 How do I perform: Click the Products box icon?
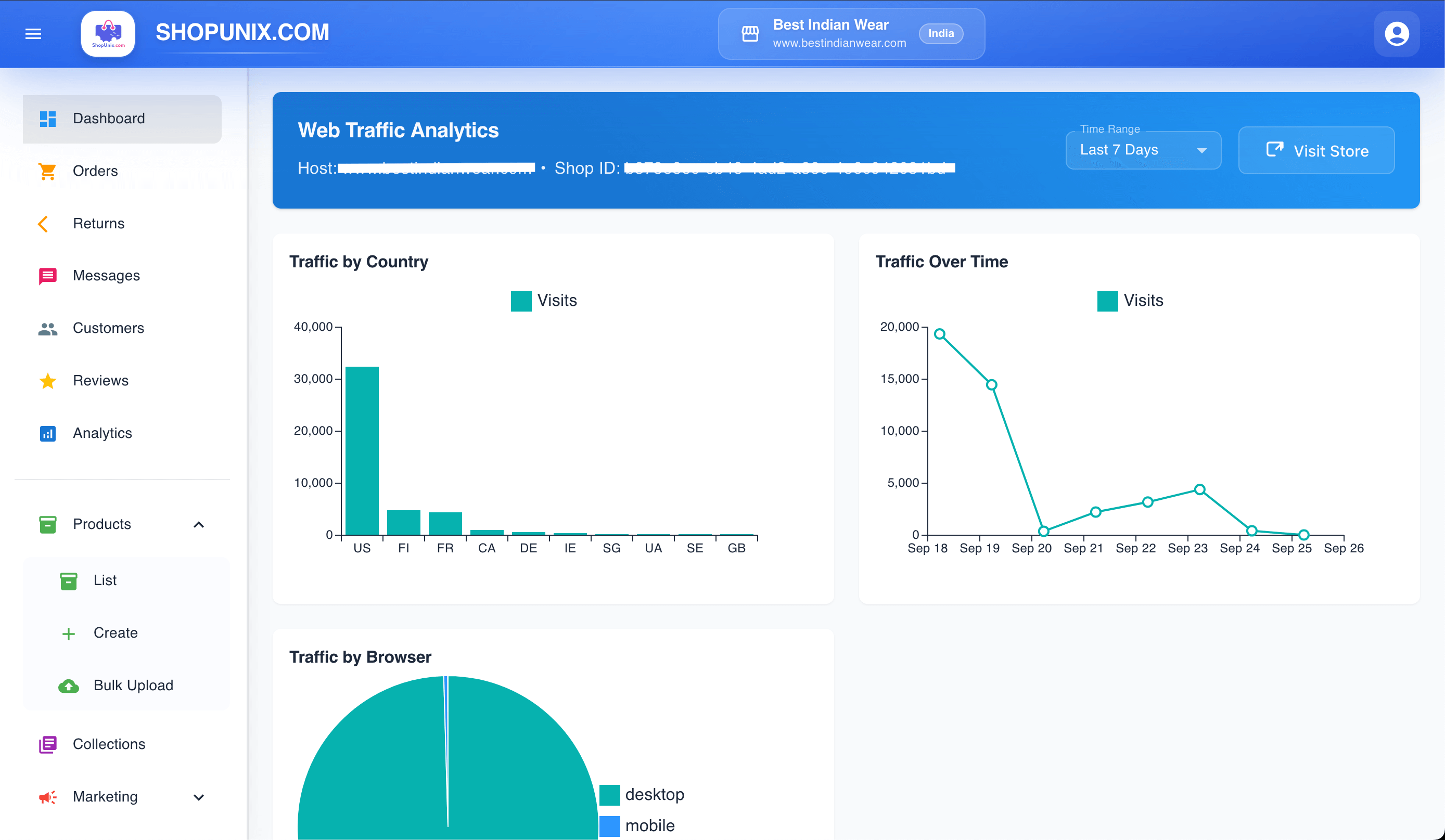47,524
